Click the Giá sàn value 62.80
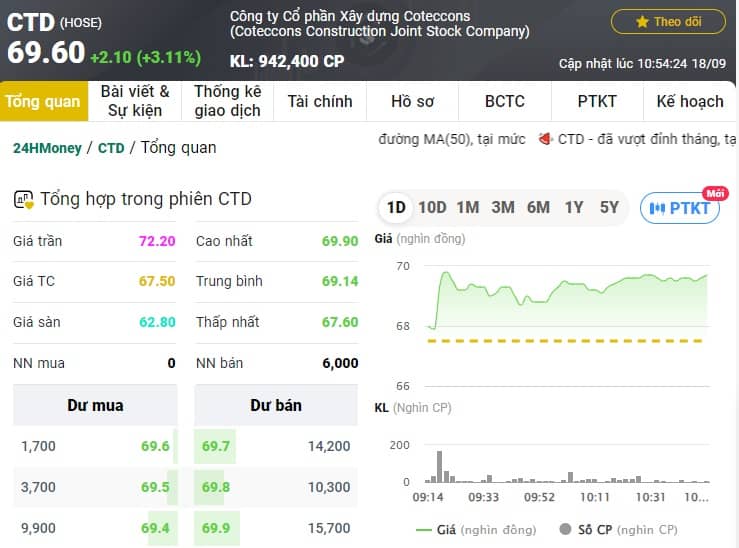The width and height of the screenshot is (739, 548). [157, 322]
